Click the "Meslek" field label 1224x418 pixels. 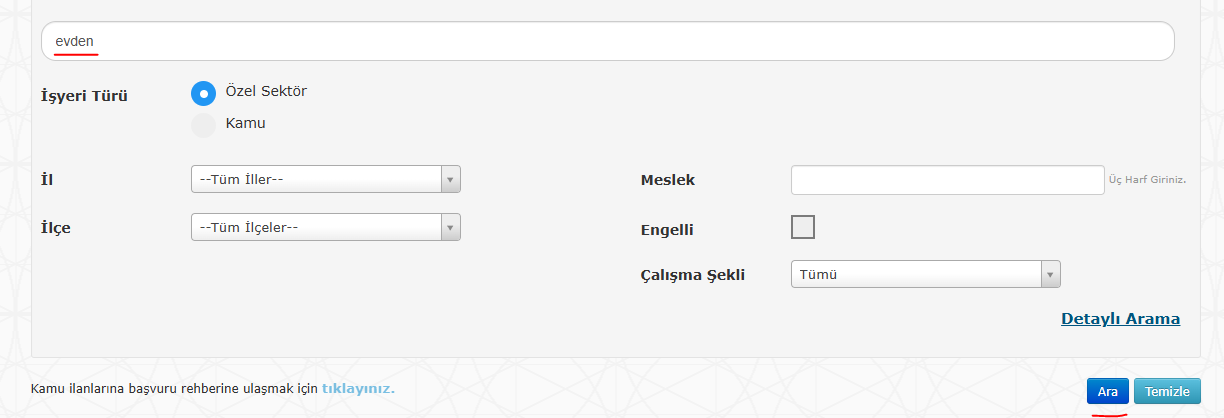(x=667, y=180)
